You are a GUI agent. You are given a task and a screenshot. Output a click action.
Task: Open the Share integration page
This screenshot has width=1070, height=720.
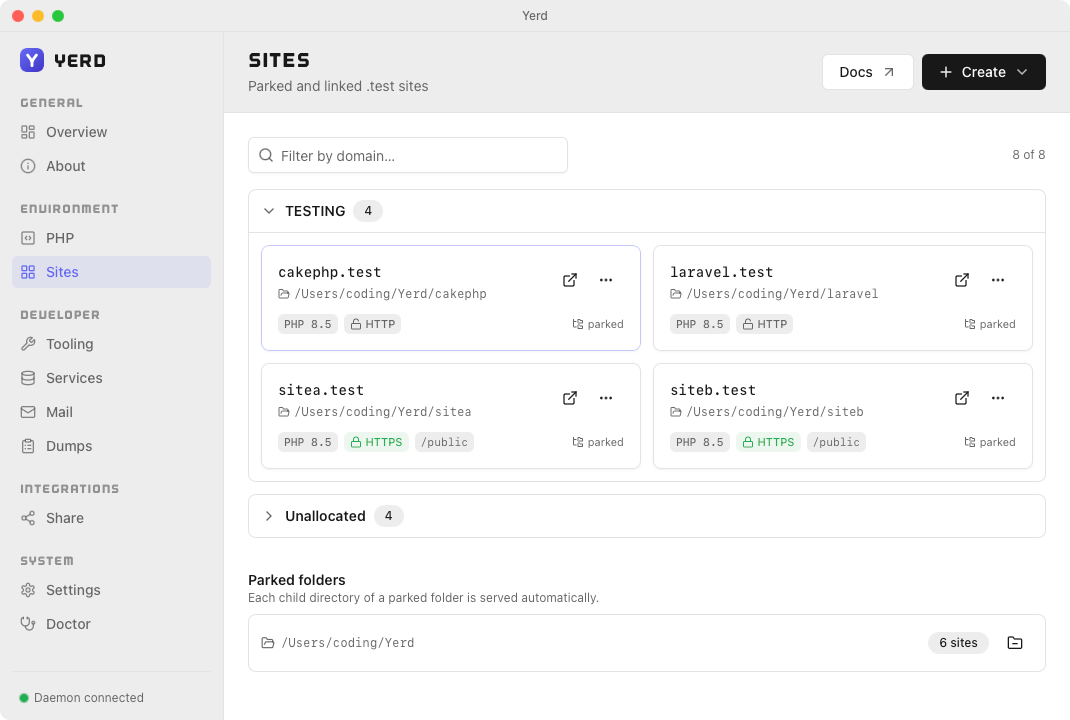coord(111,518)
